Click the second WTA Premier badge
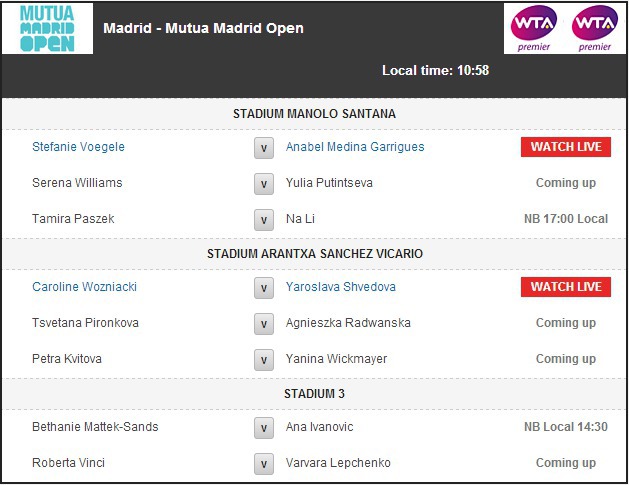 coord(594,28)
